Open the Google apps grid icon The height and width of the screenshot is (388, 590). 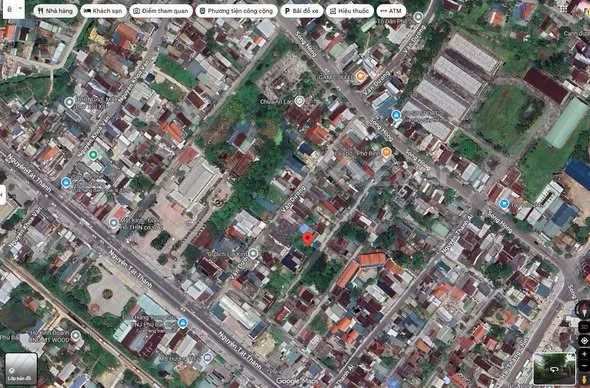(x=563, y=9)
